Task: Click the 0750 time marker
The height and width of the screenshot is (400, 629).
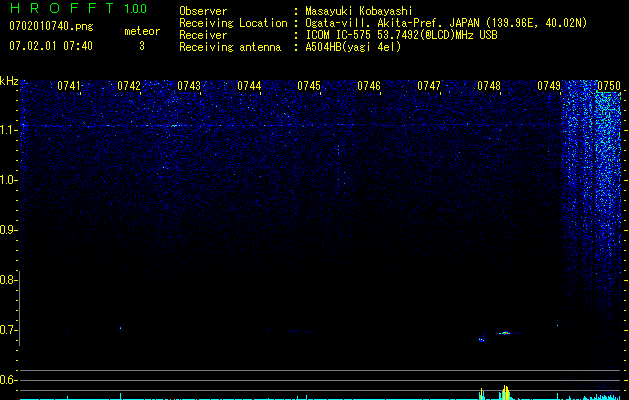Action: [609, 86]
